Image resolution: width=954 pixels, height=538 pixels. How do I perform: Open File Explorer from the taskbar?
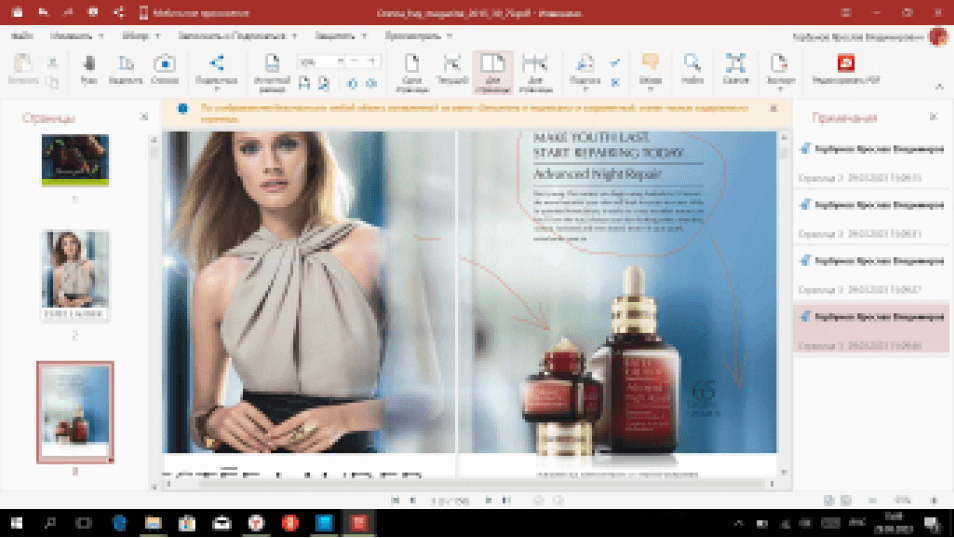[x=153, y=523]
